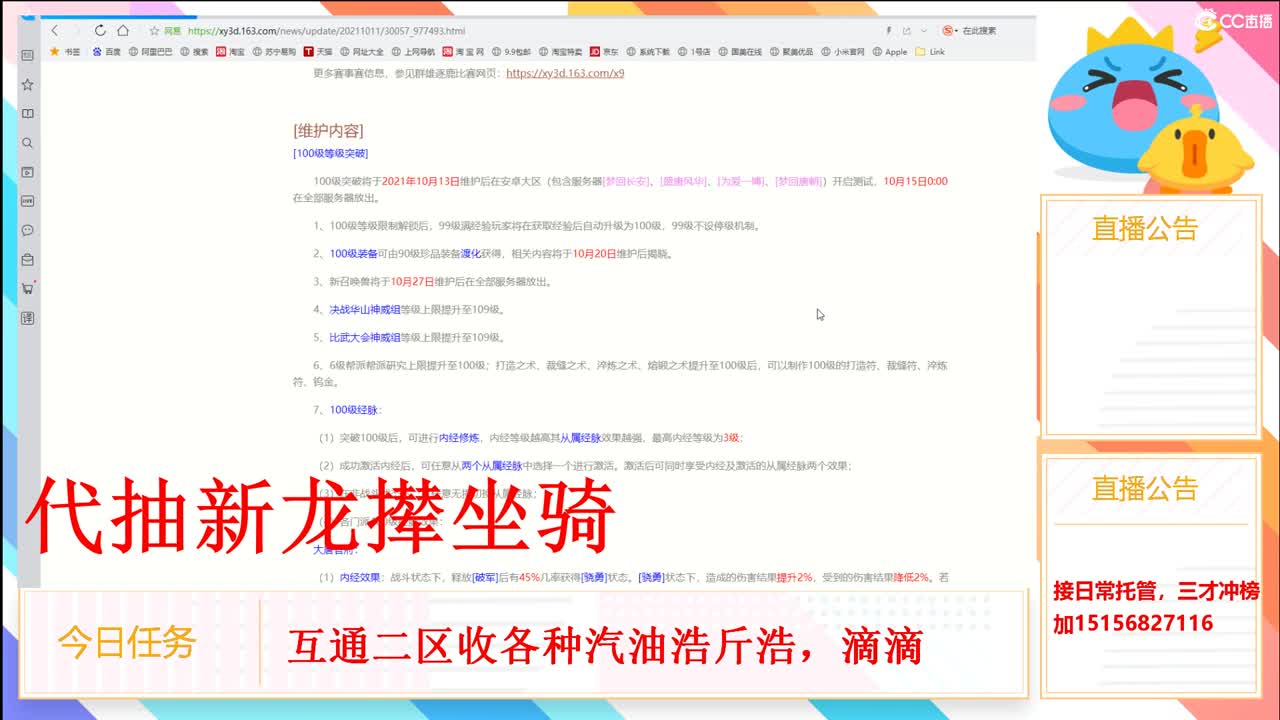The height and width of the screenshot is (720, 1280).
Task: Open the 天猫 bookmark
Action: 319,52
